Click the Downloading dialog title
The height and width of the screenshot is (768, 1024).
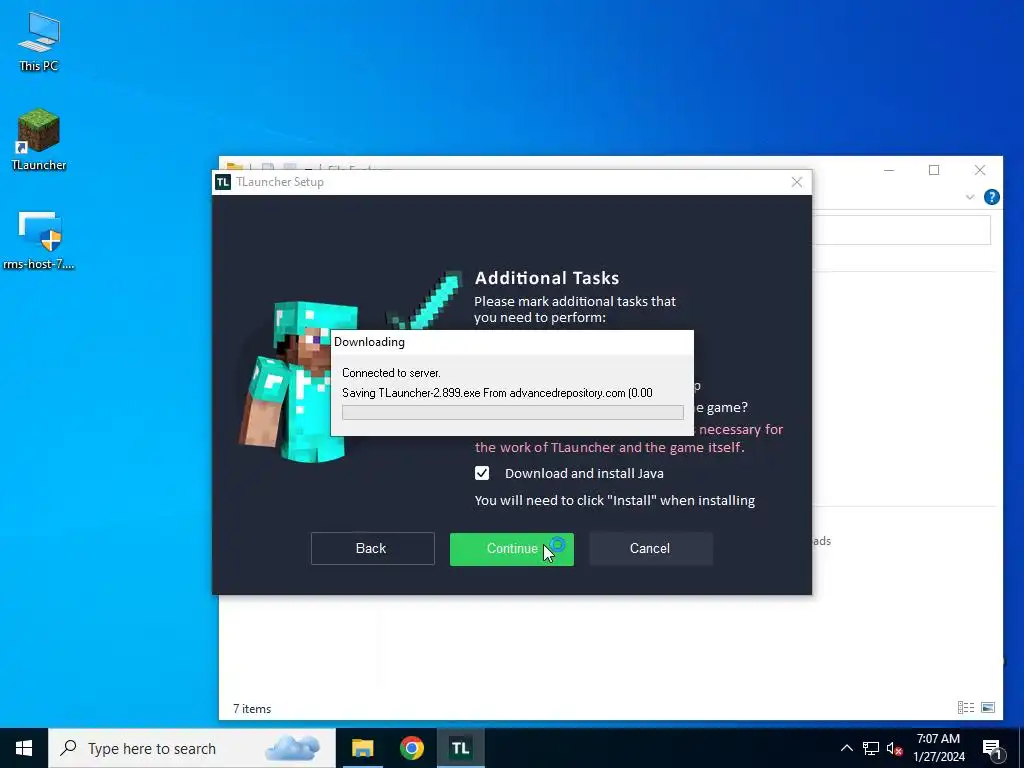pos(370,342)
